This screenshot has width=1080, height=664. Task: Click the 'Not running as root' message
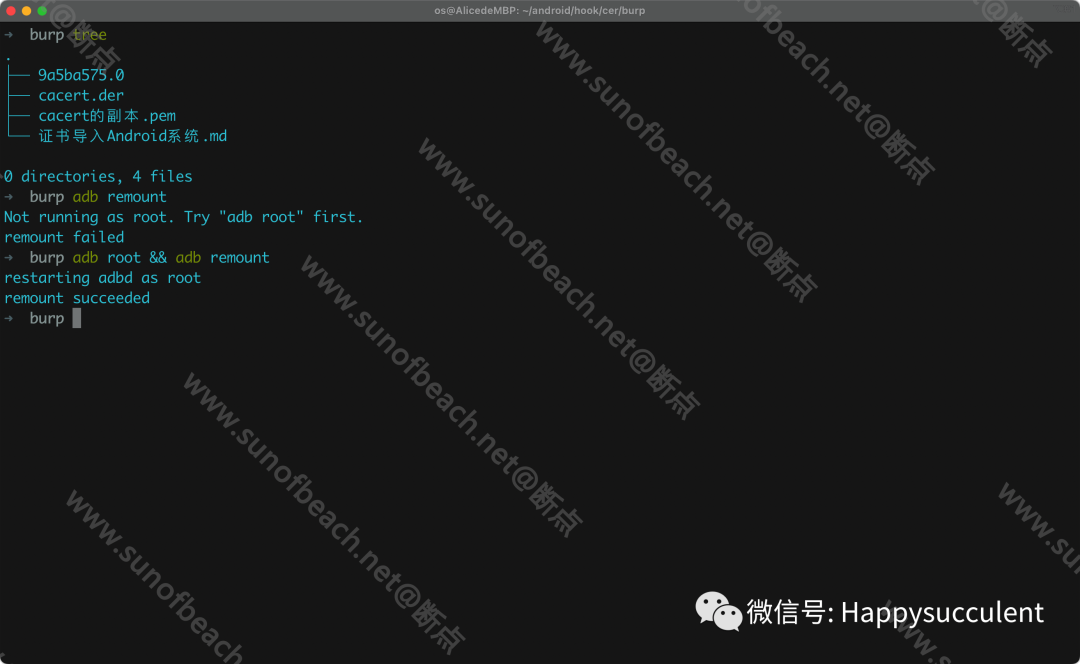pyautogui.click(x=183, y=217)
